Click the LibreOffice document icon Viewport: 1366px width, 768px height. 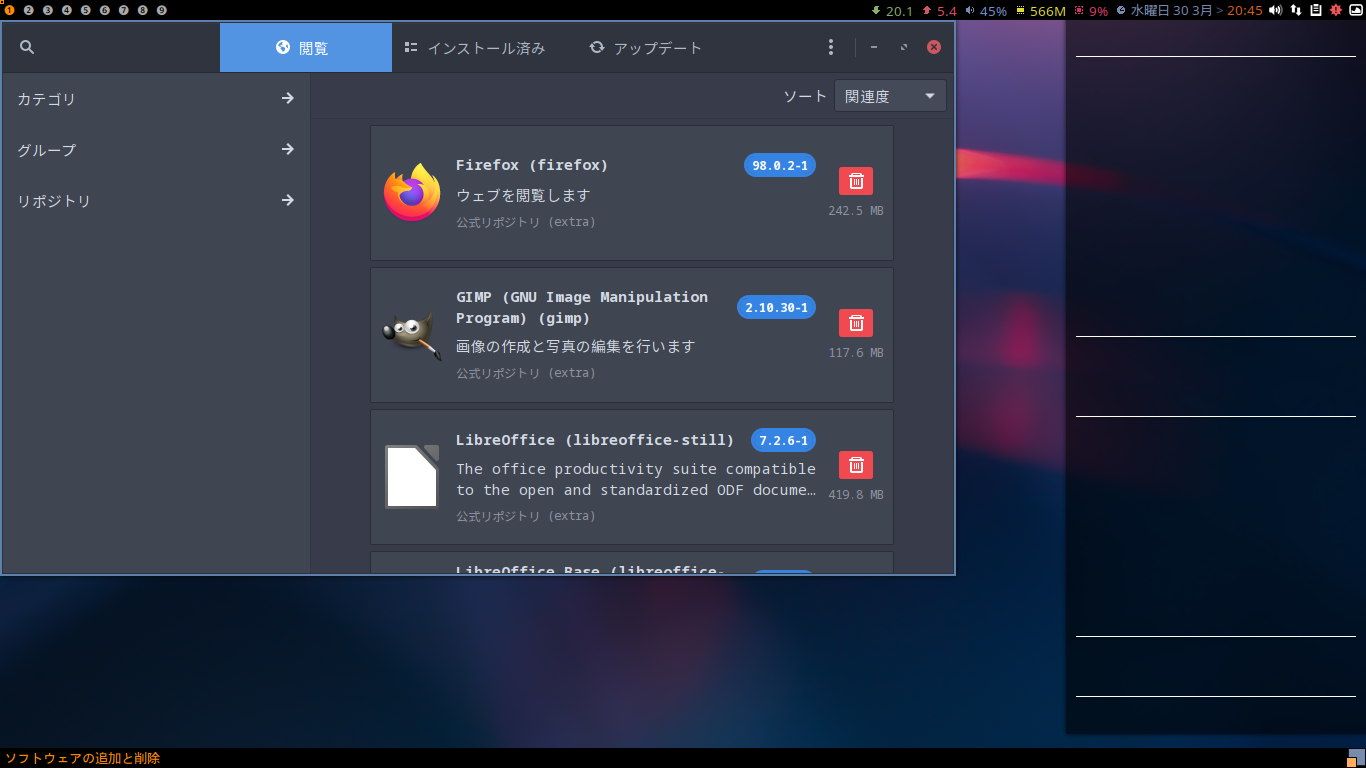[412, 477]
